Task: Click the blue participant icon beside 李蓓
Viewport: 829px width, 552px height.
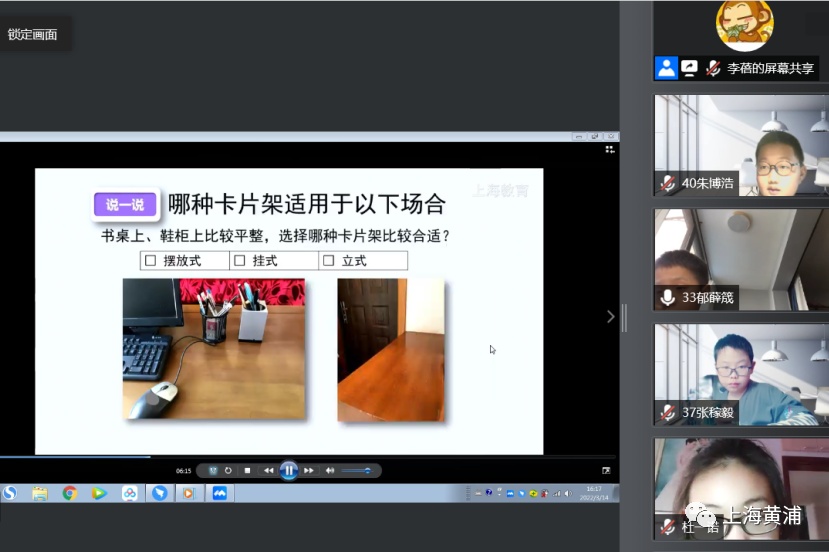Action: 666,68
